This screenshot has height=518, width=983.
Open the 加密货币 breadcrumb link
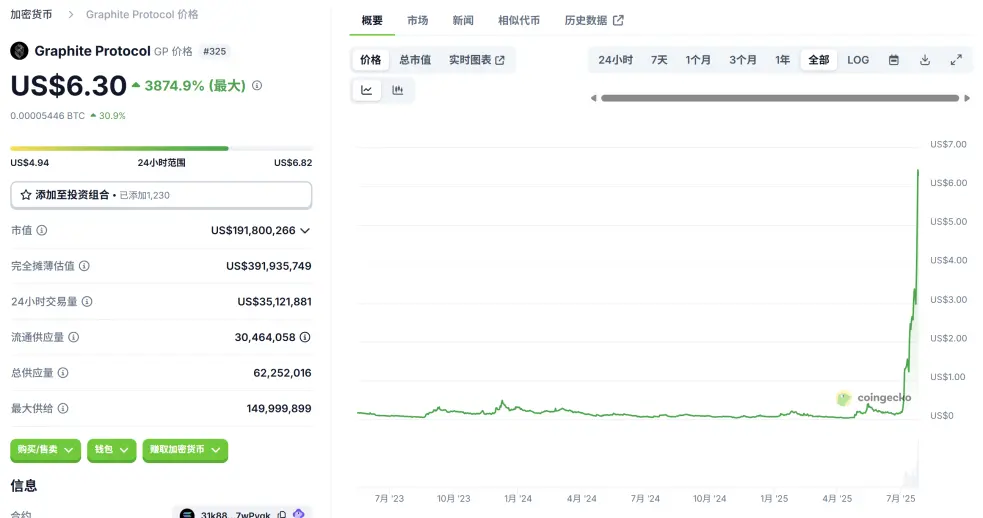(x=33, y=15)
